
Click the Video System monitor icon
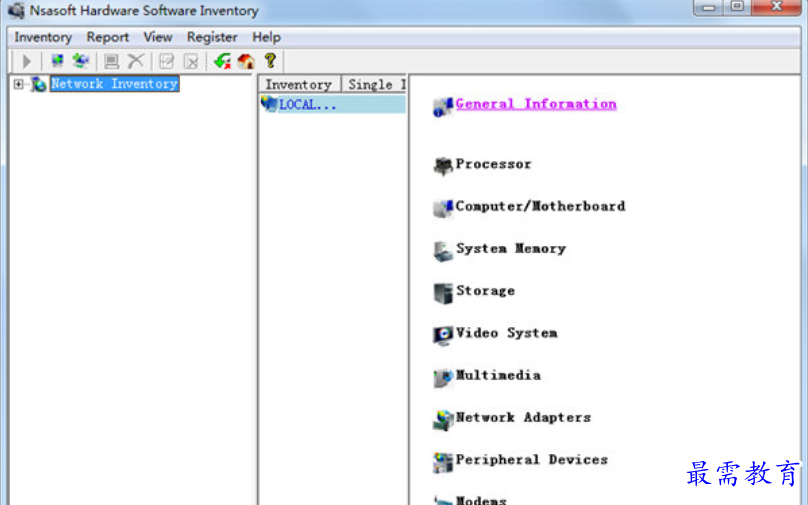coord(443,335)
